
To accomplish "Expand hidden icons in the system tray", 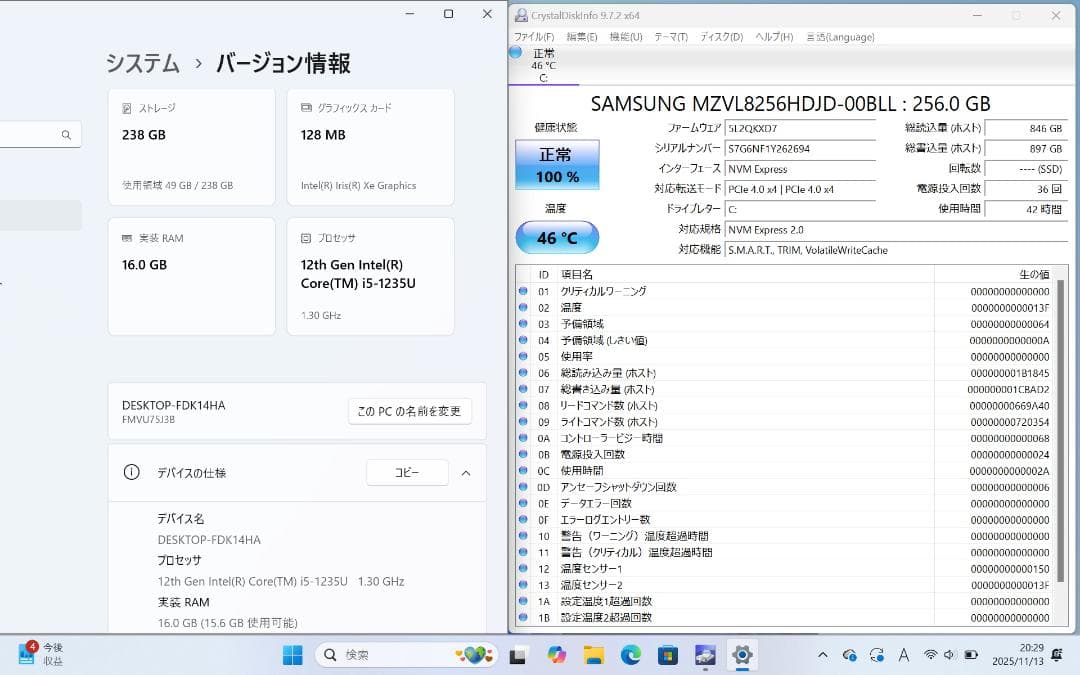I will [x=823, y=656].
